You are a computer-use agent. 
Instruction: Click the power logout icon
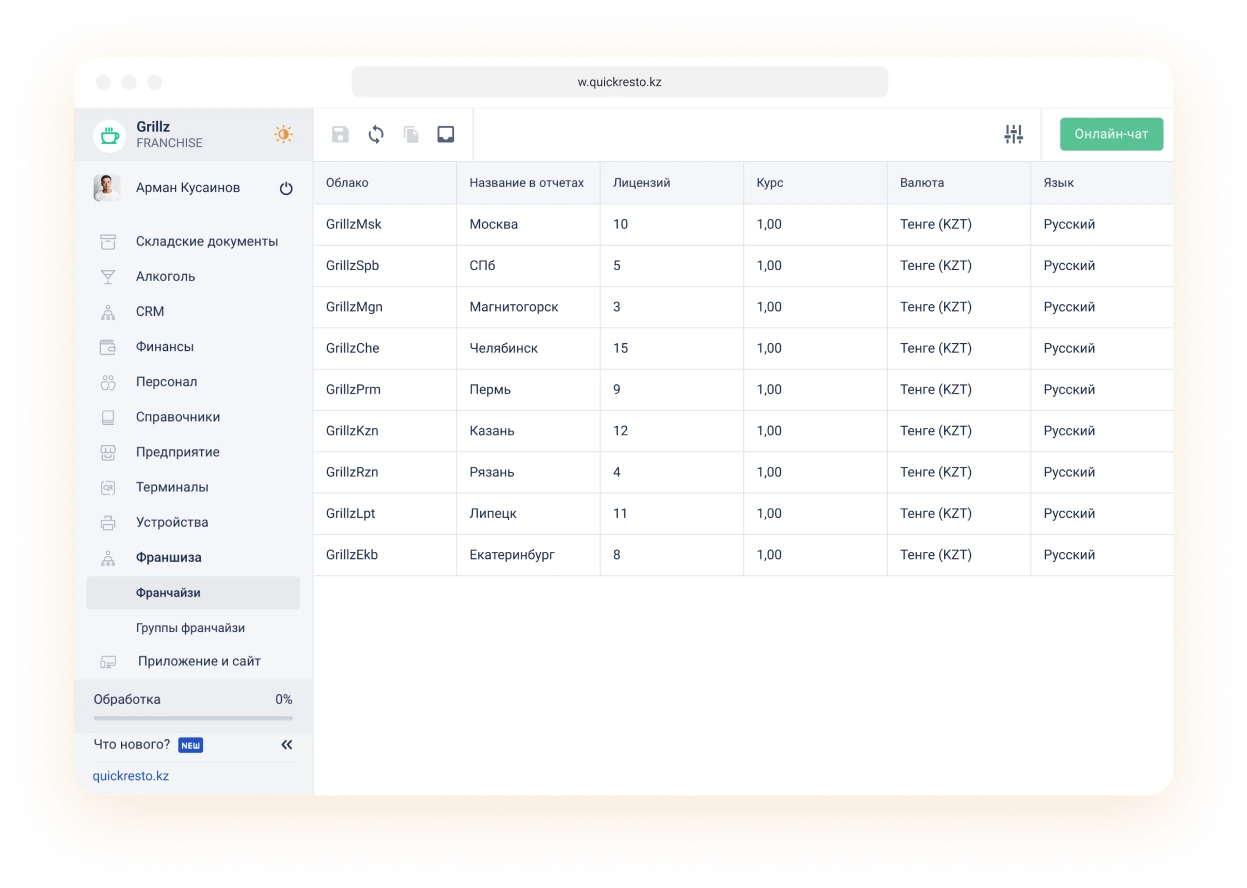point(286,188)
